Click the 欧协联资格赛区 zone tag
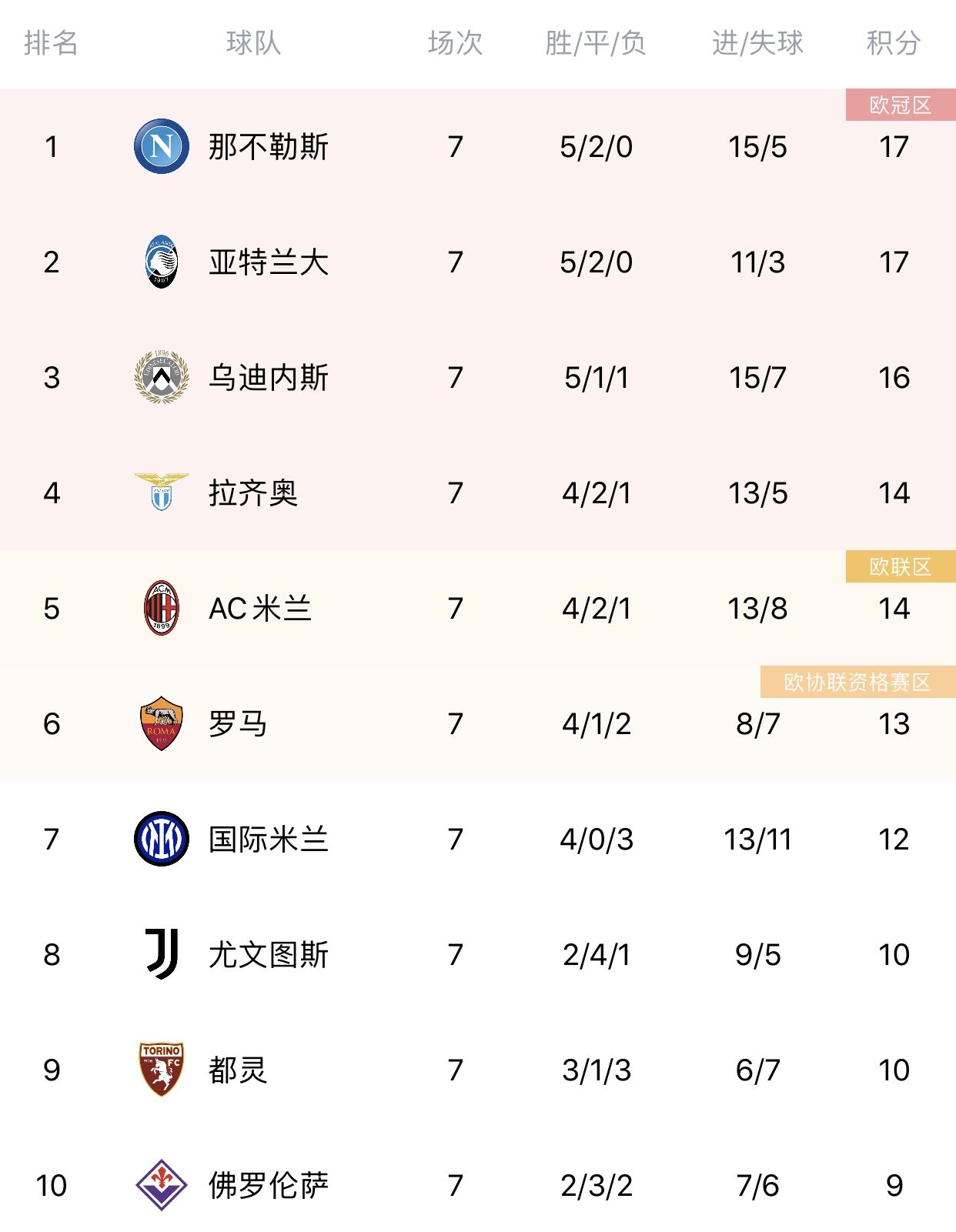The height and width of the screenshot is (1232, 956). pos(858,682)
